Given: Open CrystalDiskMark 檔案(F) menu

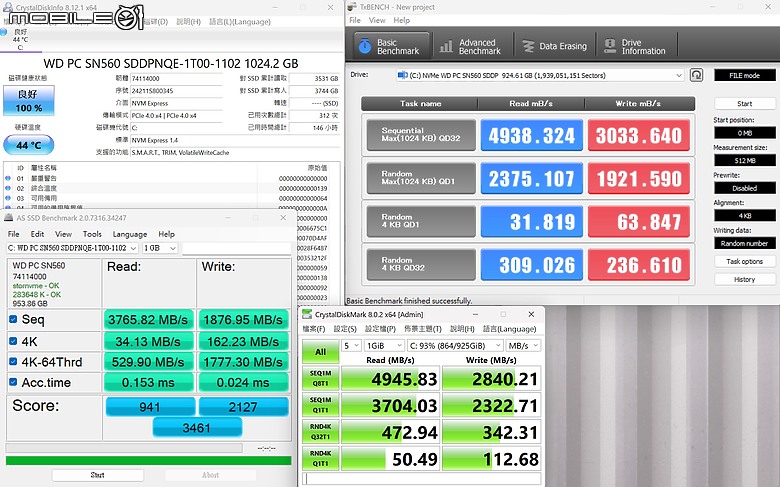Looking at the screenshot, I should (x=314, y=329).
